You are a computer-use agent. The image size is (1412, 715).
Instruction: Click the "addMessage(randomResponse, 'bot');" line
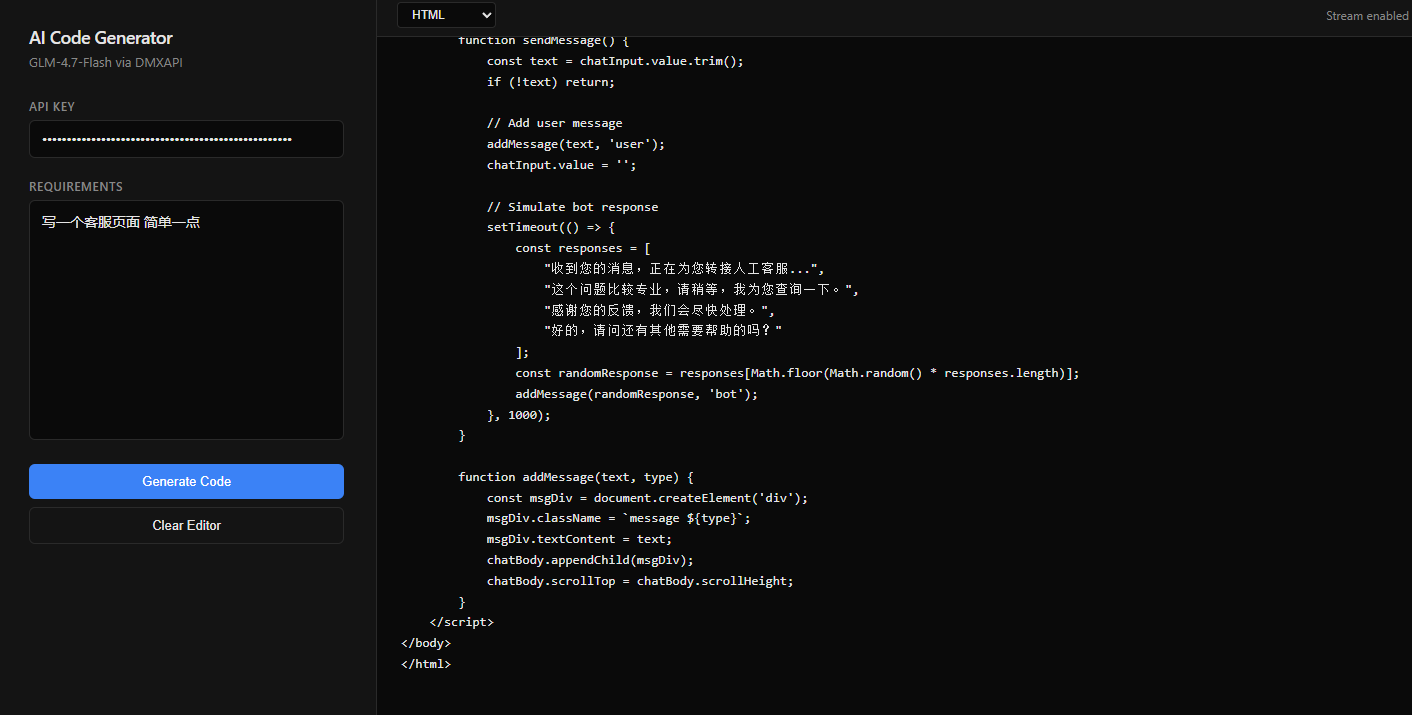point(637,394)
